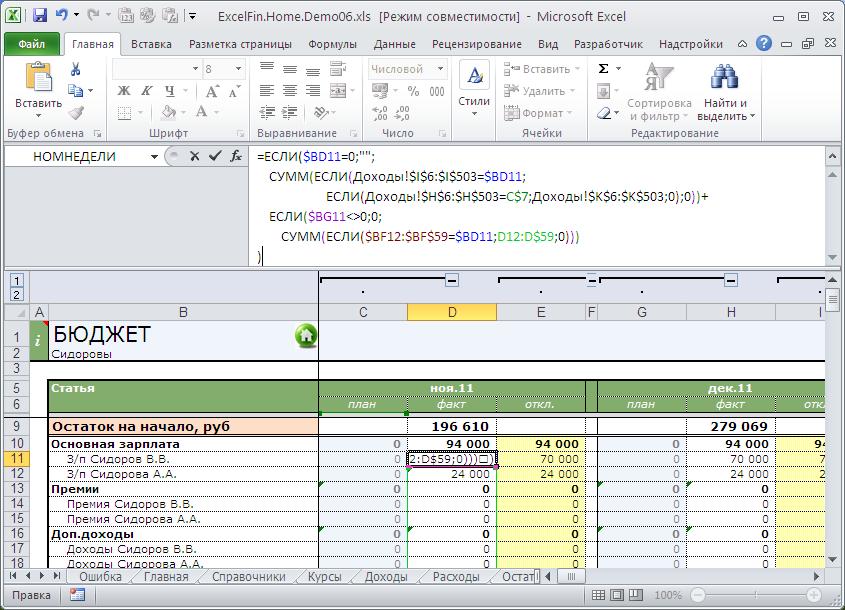Click outline level 2 button
This screenshot has width=845, height=610.
(x=17, y=295)
